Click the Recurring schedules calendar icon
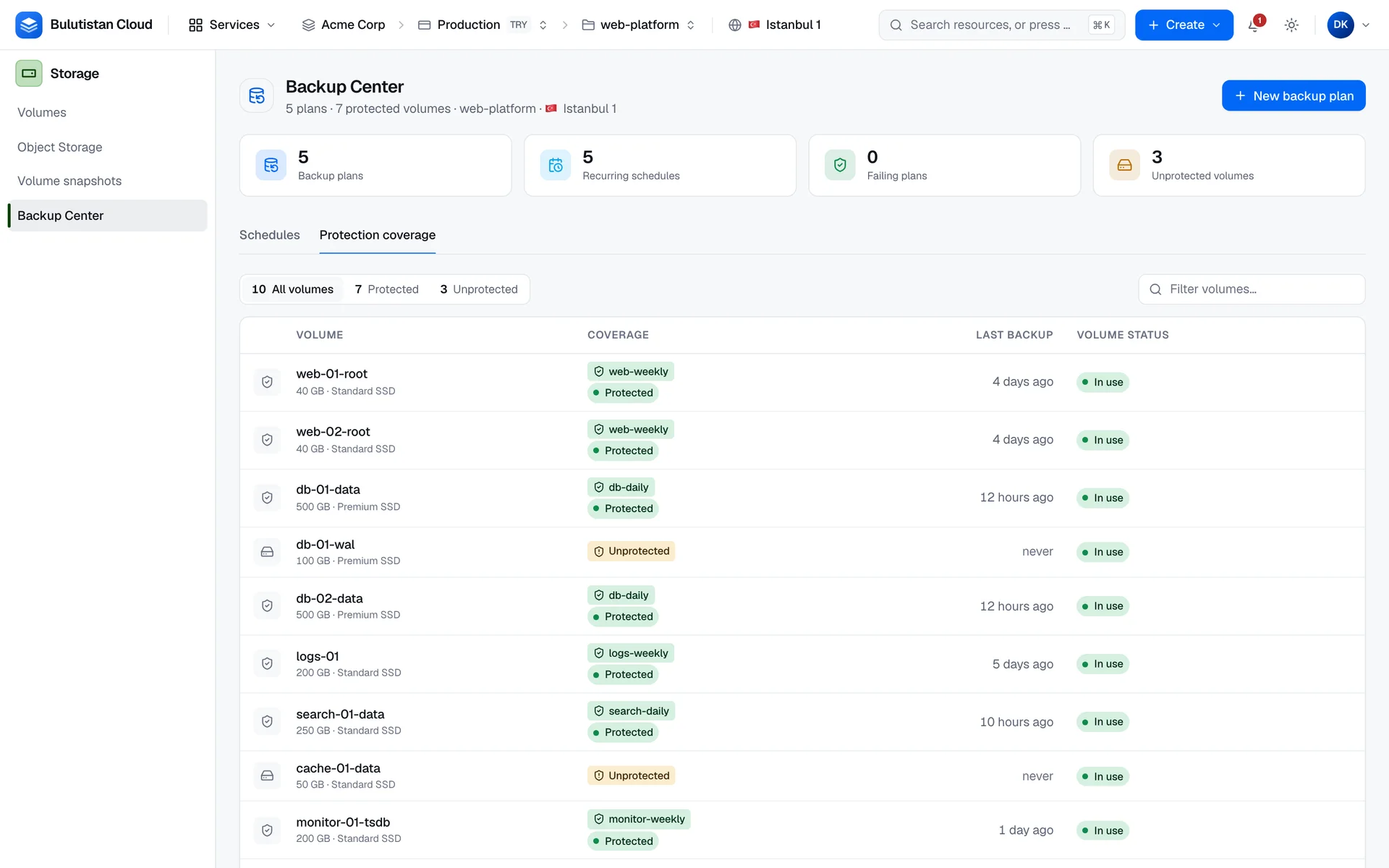 (556, 165)
